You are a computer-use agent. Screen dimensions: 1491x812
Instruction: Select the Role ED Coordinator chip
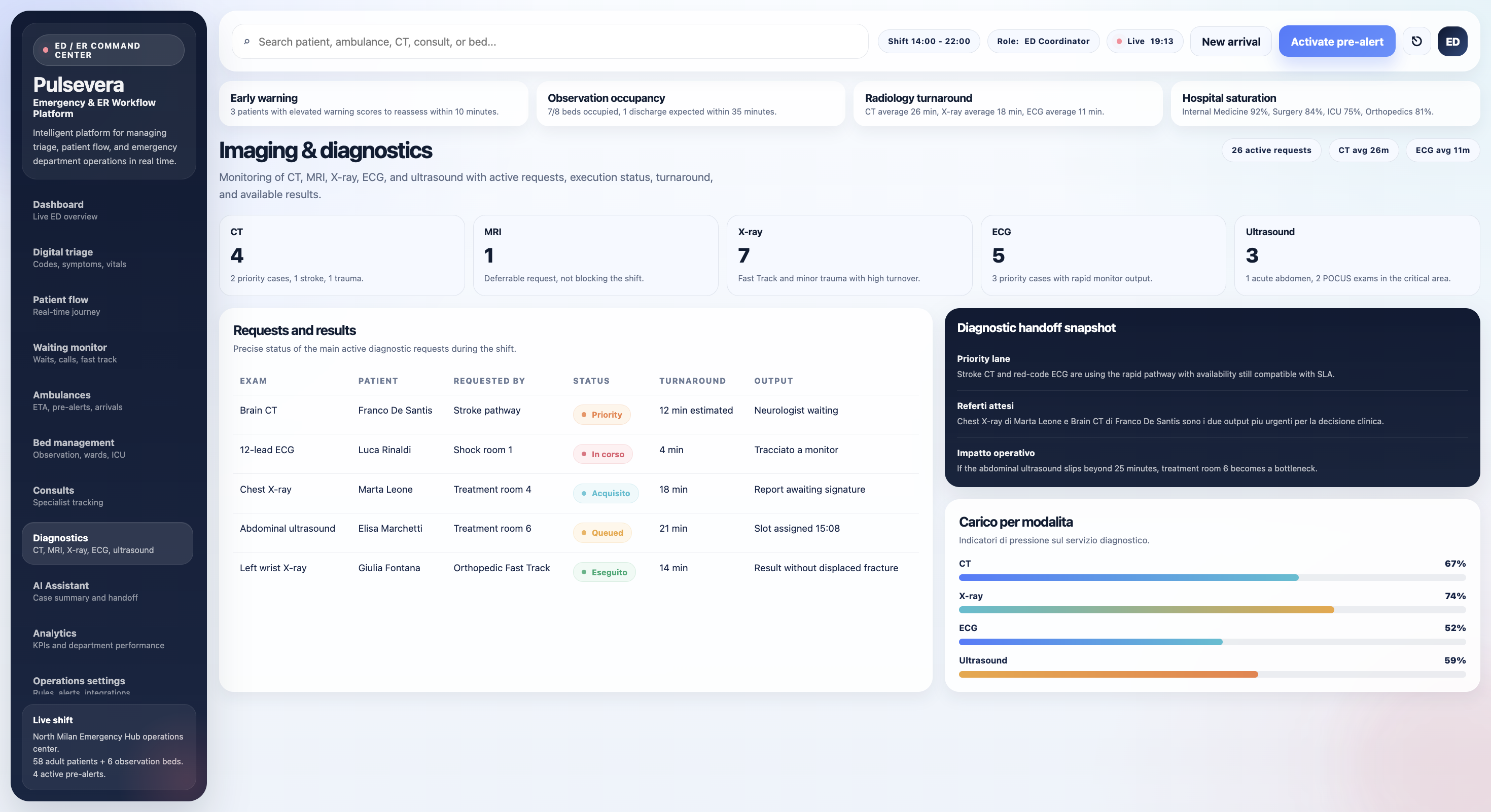(1043, 41)
